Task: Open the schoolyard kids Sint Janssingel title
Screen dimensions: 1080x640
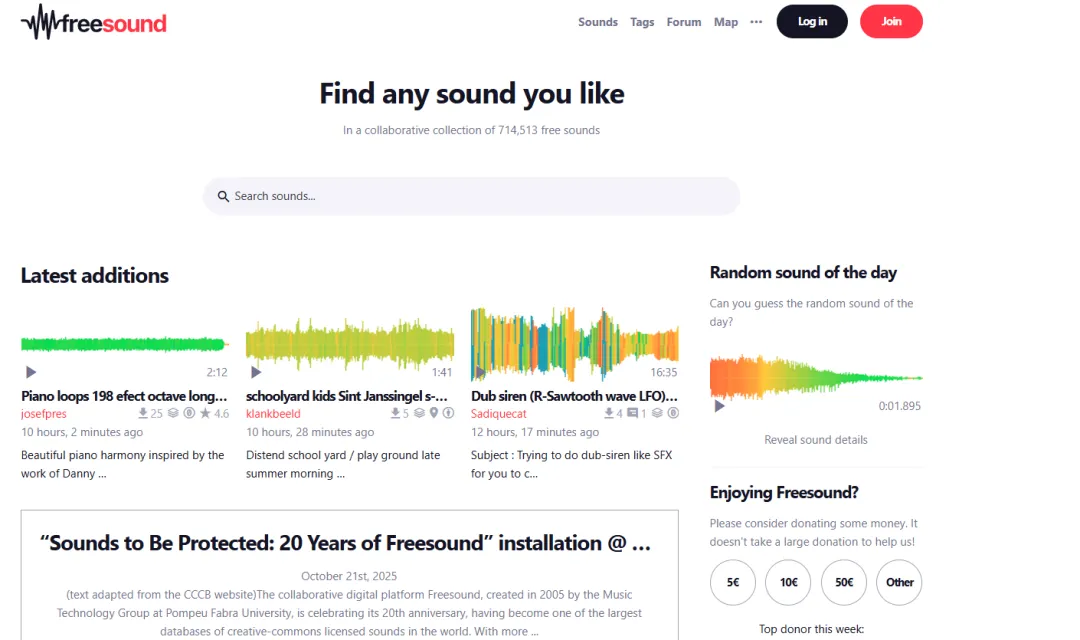Action: [346, 396]
